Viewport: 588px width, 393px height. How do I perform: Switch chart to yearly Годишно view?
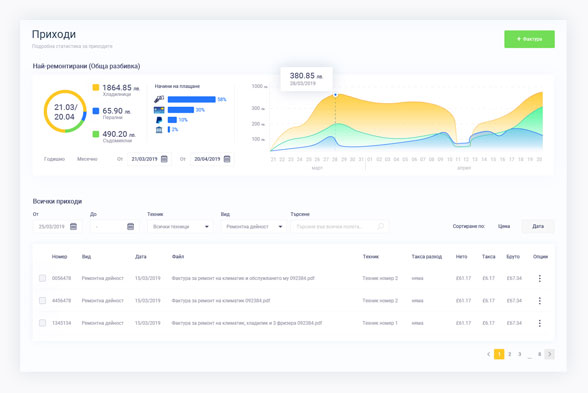pos(54,159)
